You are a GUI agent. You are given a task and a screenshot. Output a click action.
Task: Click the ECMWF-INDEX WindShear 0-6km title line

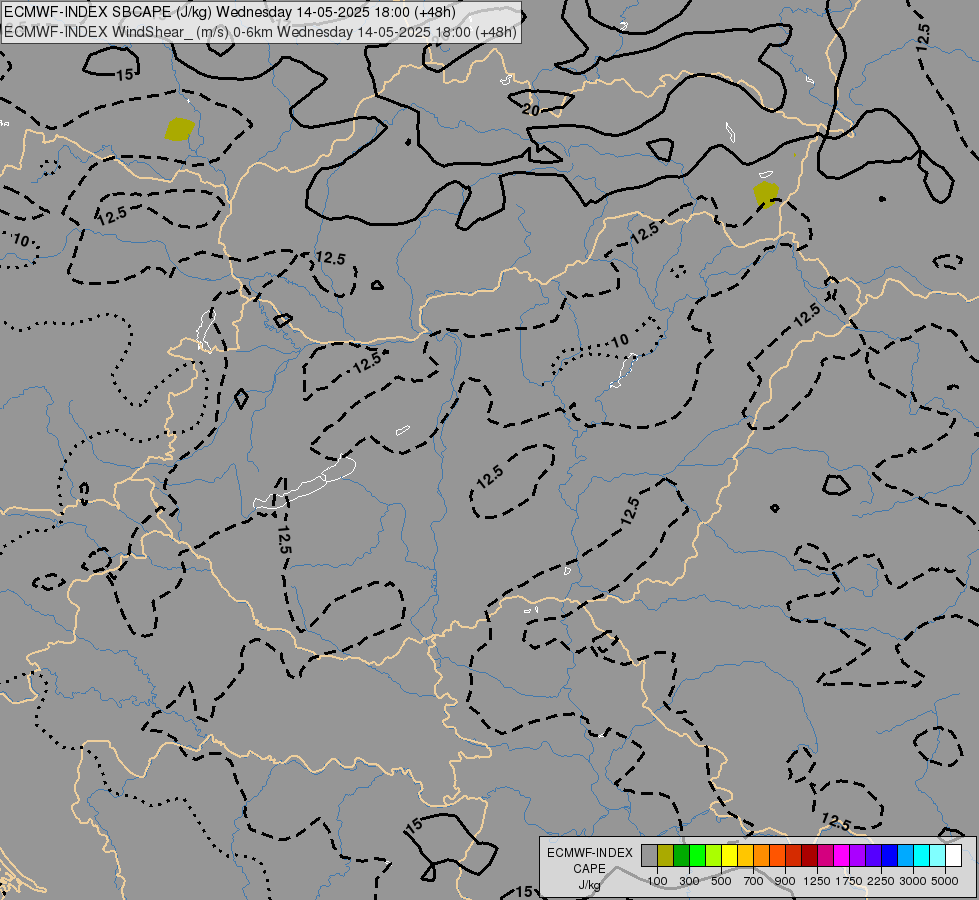(x=260, y=31)
